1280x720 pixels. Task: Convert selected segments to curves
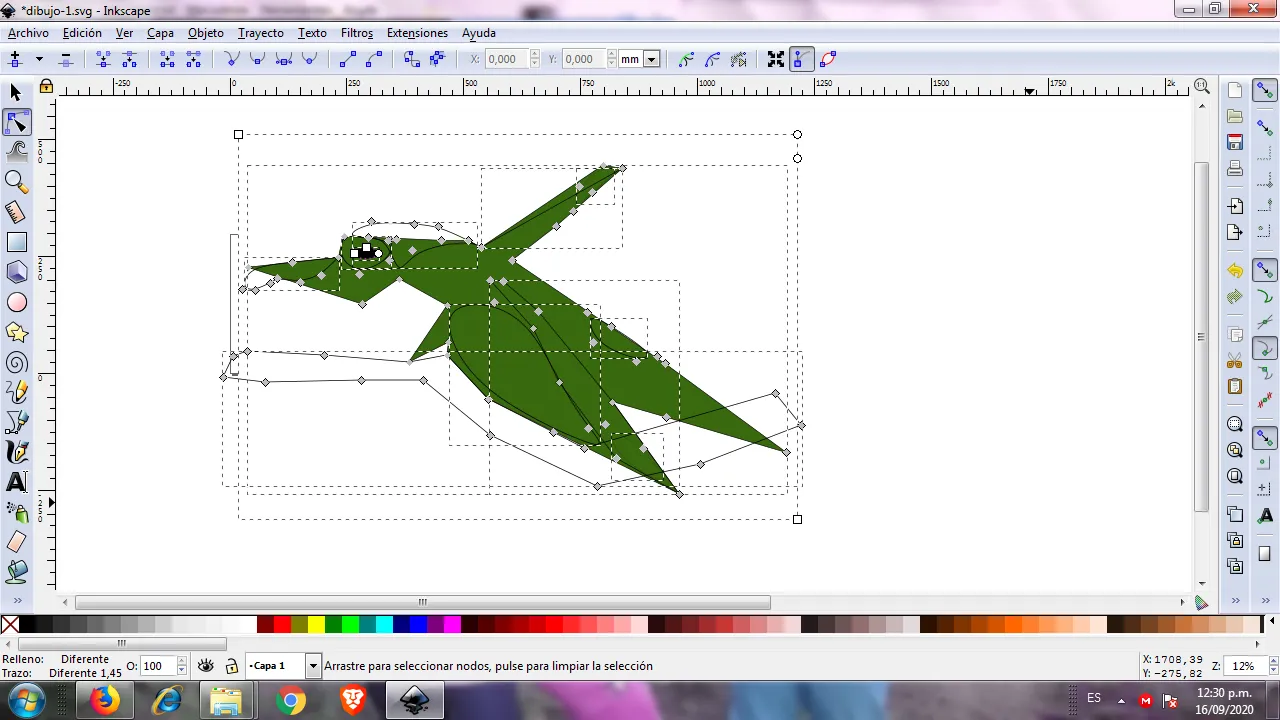tap(374, 60)
